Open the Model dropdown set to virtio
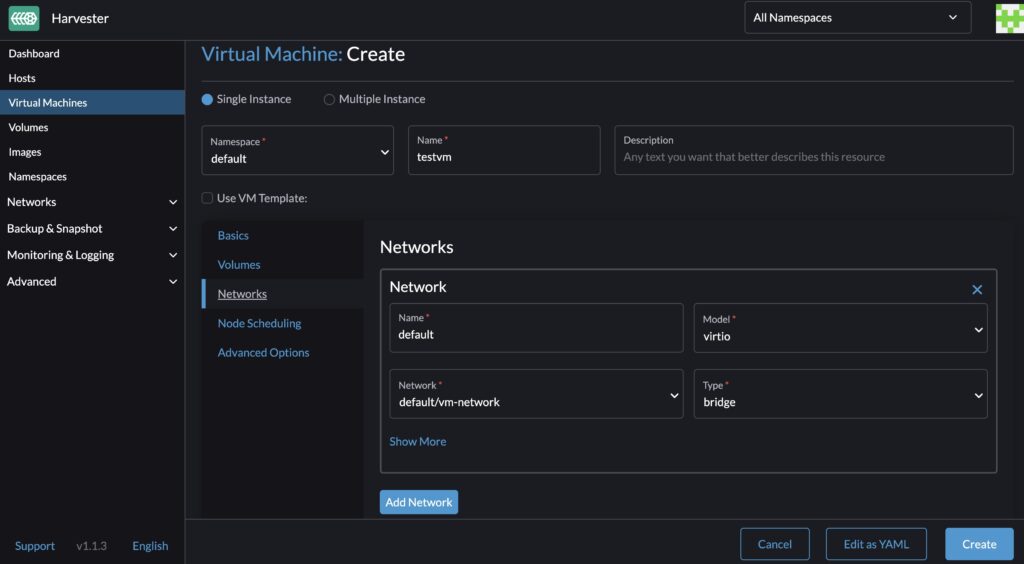Image resolution: width=1024 pixels, height=564 pixels. [x=840, y=328]
